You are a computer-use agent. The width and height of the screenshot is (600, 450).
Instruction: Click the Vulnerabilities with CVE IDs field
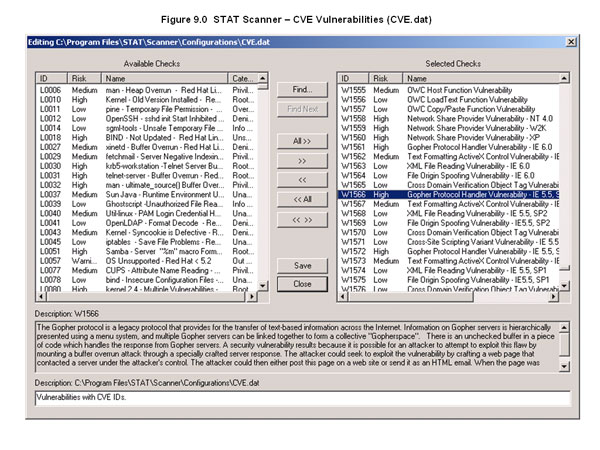tap(302, 398)
